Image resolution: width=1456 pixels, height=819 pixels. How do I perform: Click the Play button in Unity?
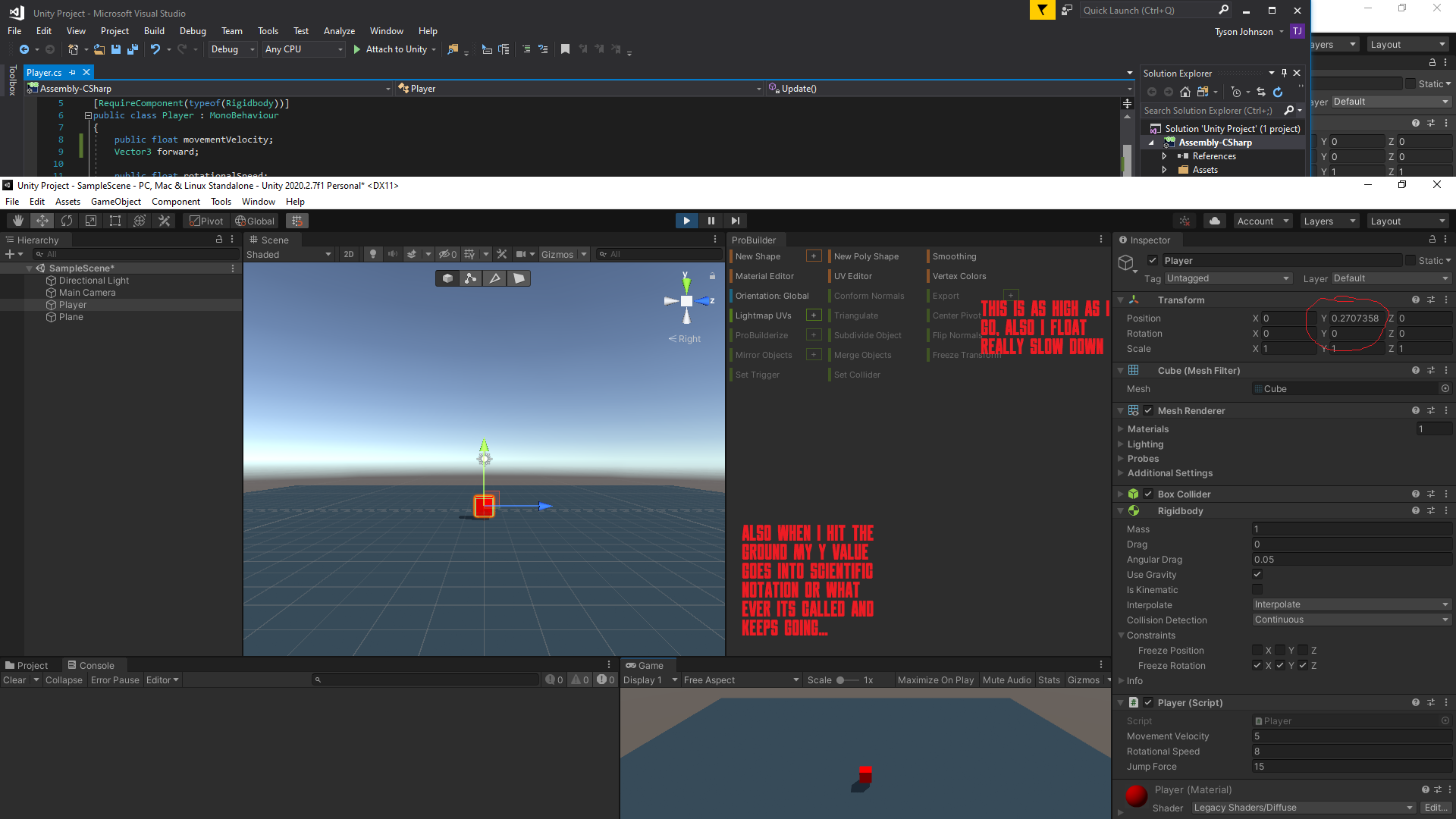(686, 221)
